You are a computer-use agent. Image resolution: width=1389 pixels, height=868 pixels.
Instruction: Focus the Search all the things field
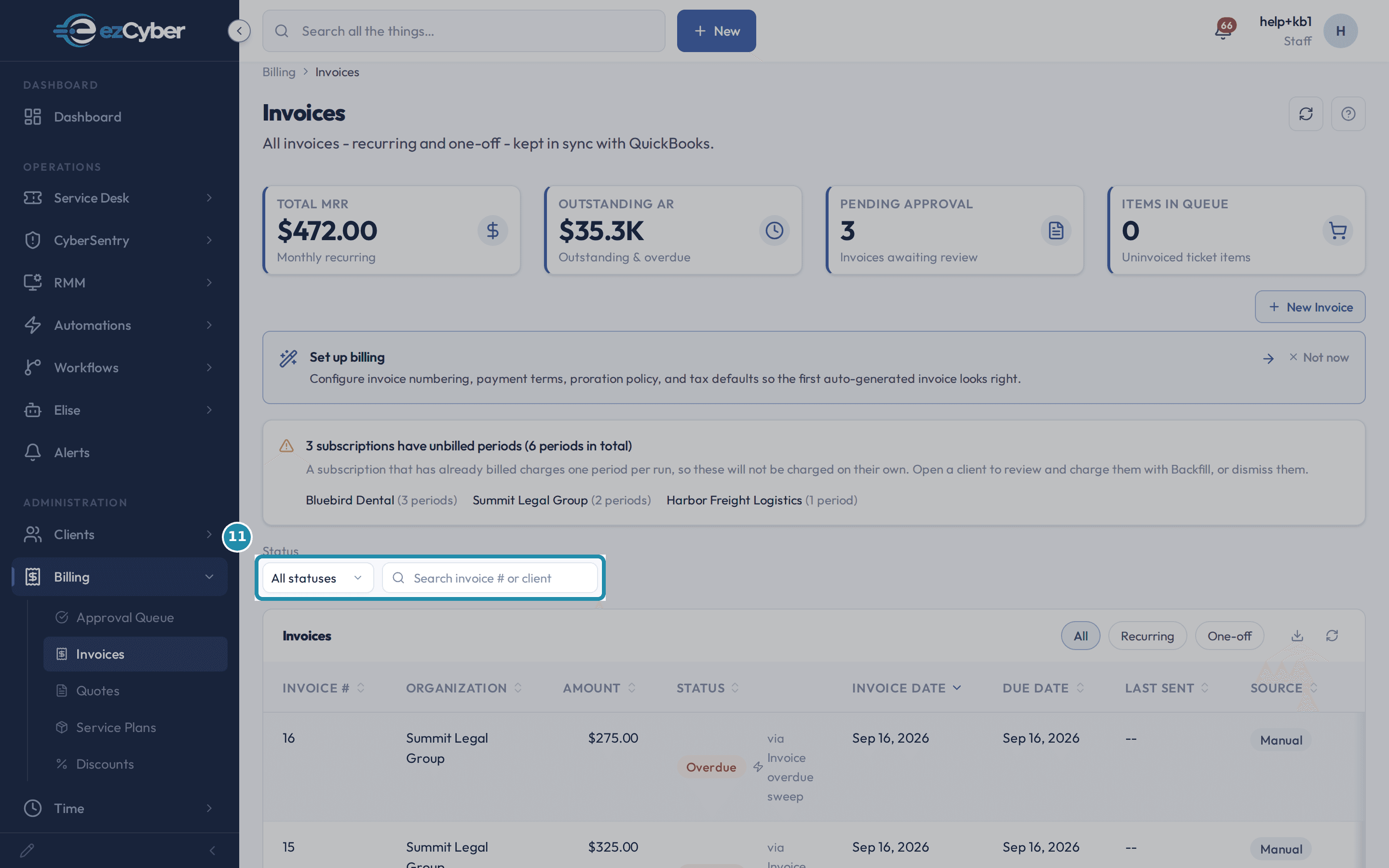coord(464,31)
